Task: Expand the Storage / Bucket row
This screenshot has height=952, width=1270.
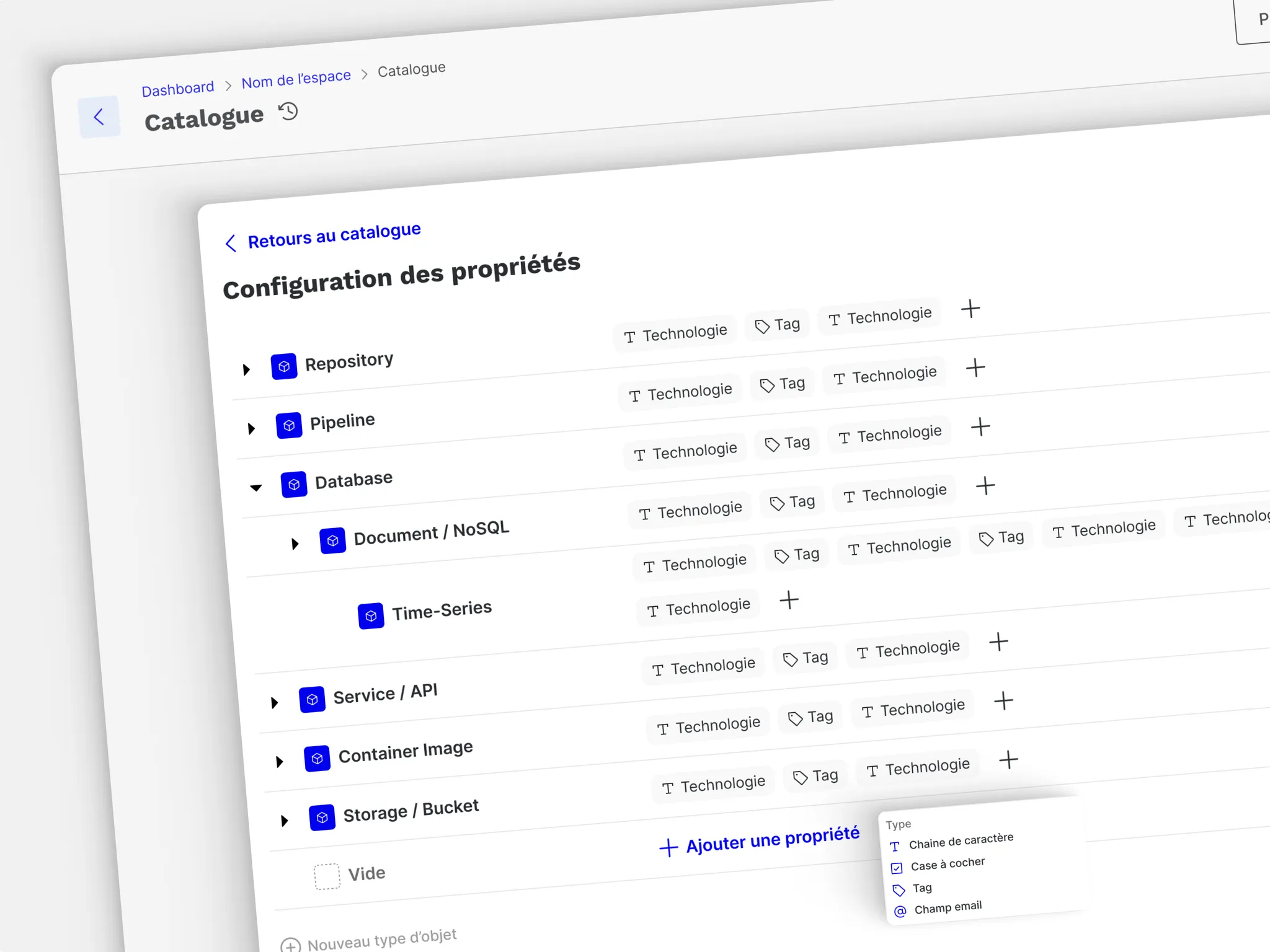Action: tap(284, 821)
